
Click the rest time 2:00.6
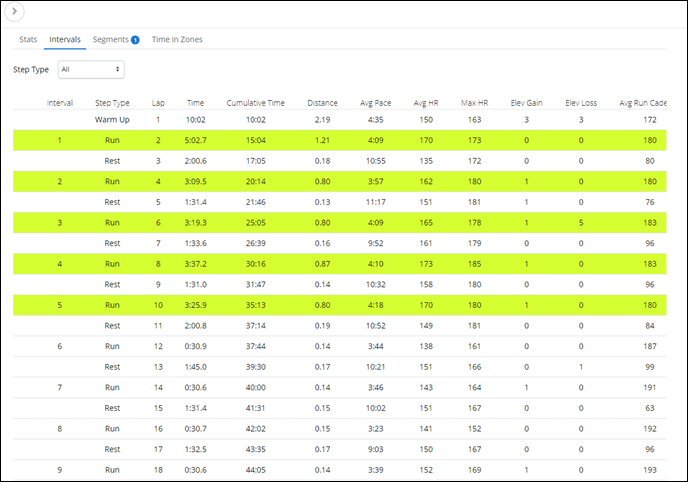(195, 161)
